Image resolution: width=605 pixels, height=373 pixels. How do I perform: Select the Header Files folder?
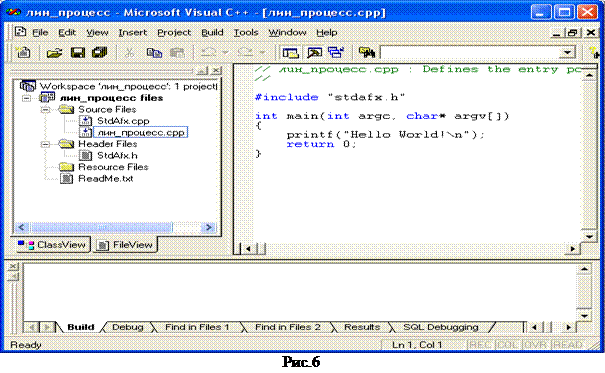point(108,144)
